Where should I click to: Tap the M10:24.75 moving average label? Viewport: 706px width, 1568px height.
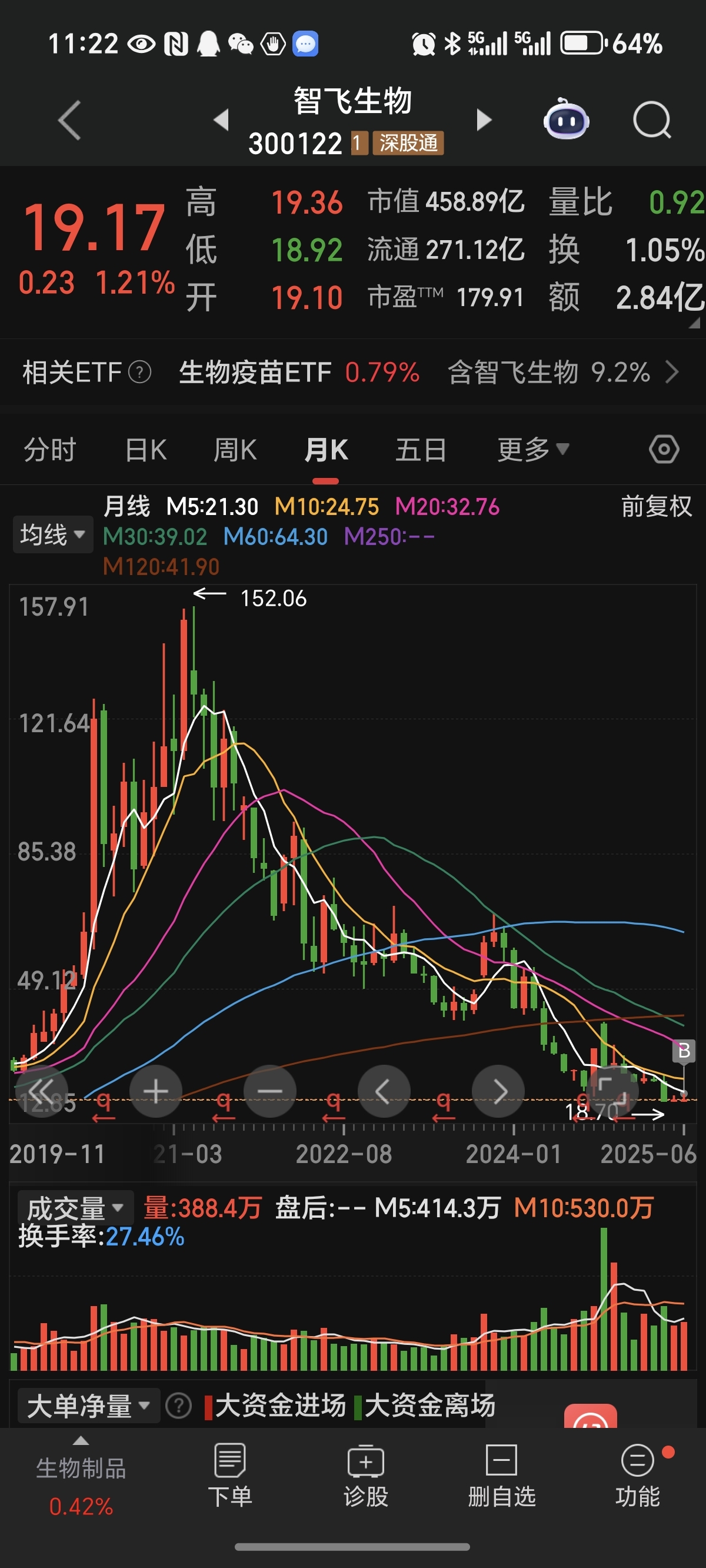pyautogui.click(x=327, y=506)
